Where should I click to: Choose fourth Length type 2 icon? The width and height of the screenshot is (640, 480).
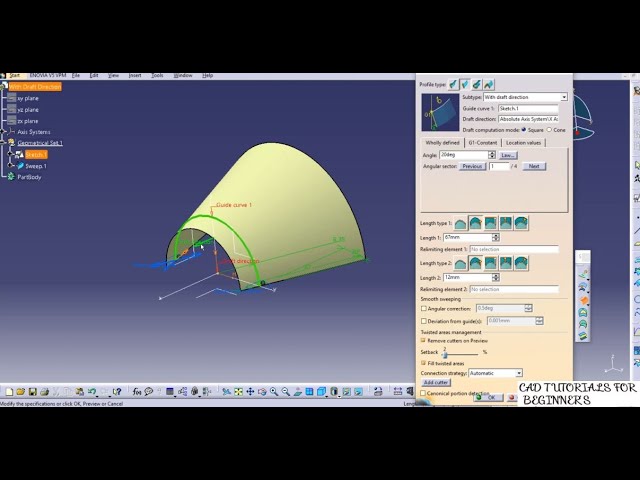click(506, 263)
